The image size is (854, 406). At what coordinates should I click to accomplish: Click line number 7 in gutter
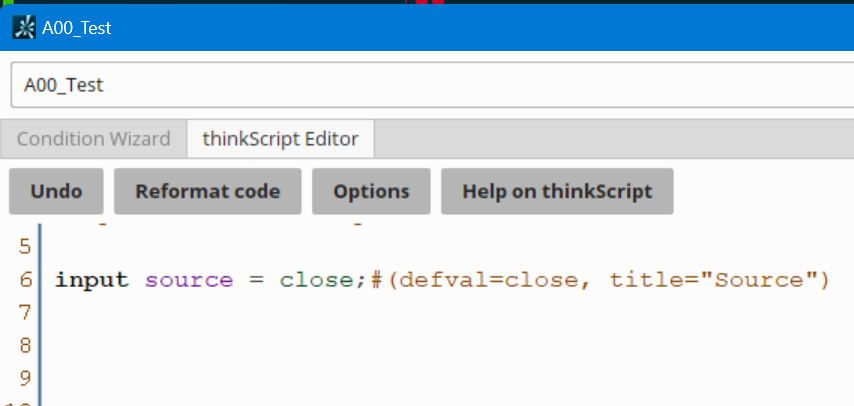tap(25, 313)
